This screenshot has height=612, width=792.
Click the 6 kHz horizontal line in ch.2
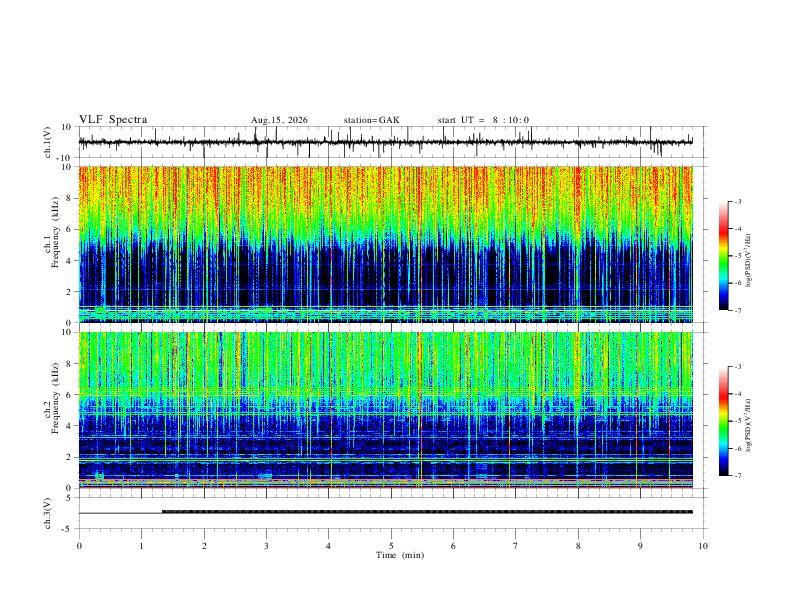(385, 394)
